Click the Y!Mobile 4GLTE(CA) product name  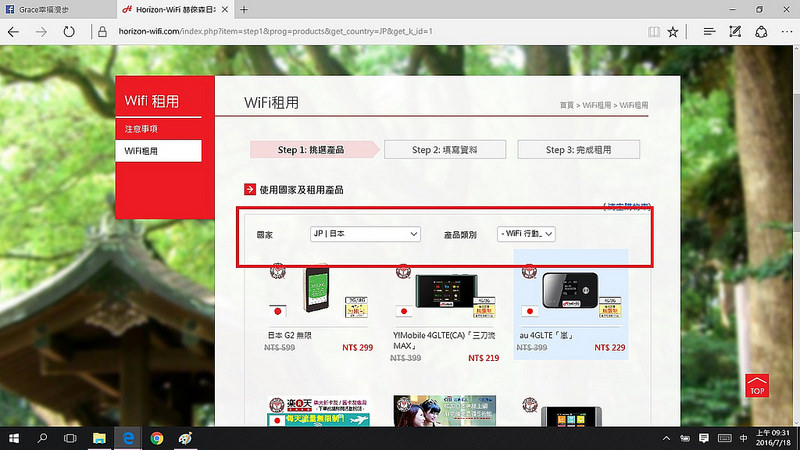pos(444,340)
